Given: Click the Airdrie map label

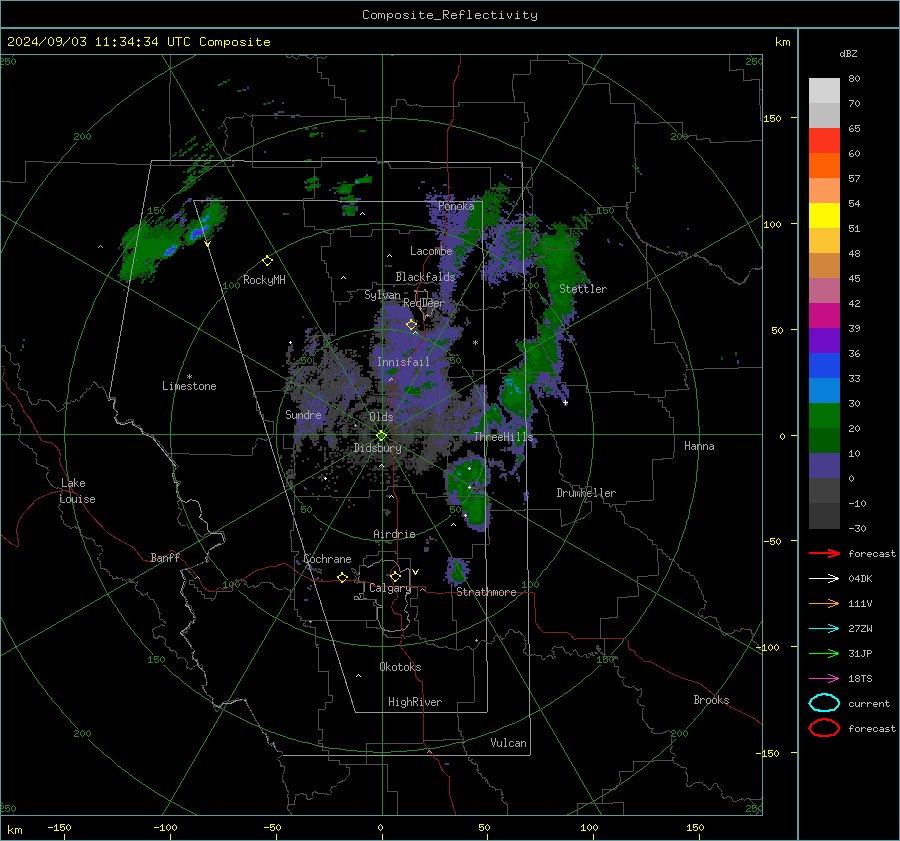Looking at the screenshot, I should 394,534.
